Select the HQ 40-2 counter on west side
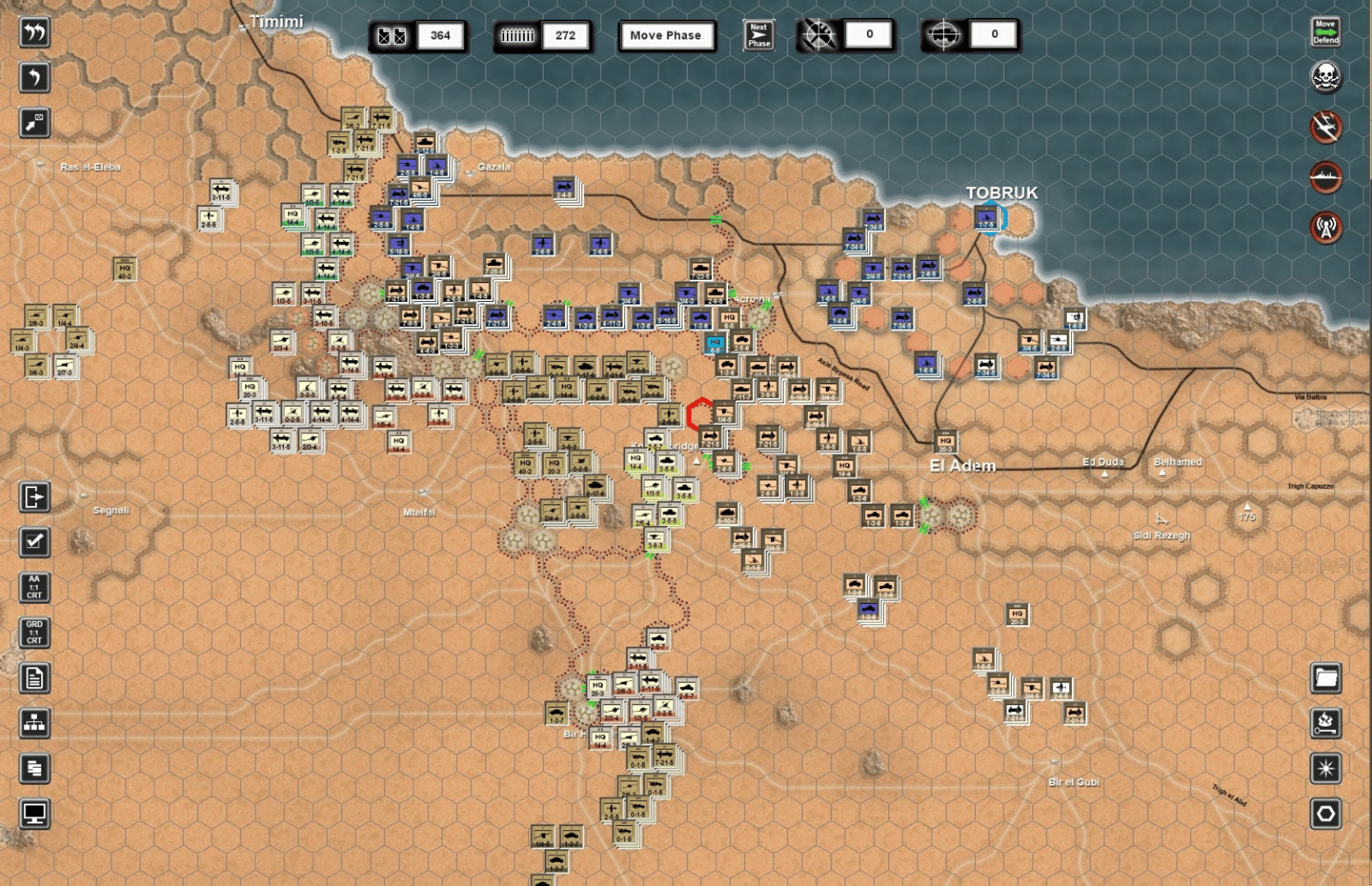This screenshot has width=1372, height=886. point(125,270)
